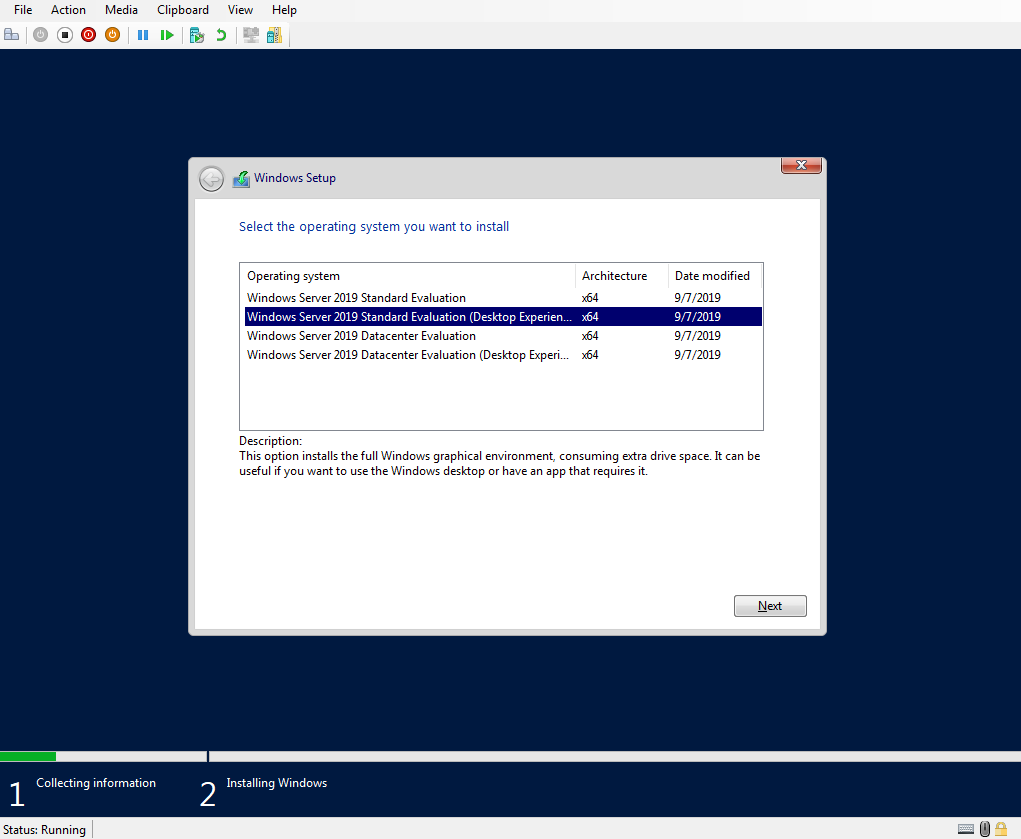1021x839 pixels.
Task: Go back using the Windows Setup arrow
Action: [211, 178]
